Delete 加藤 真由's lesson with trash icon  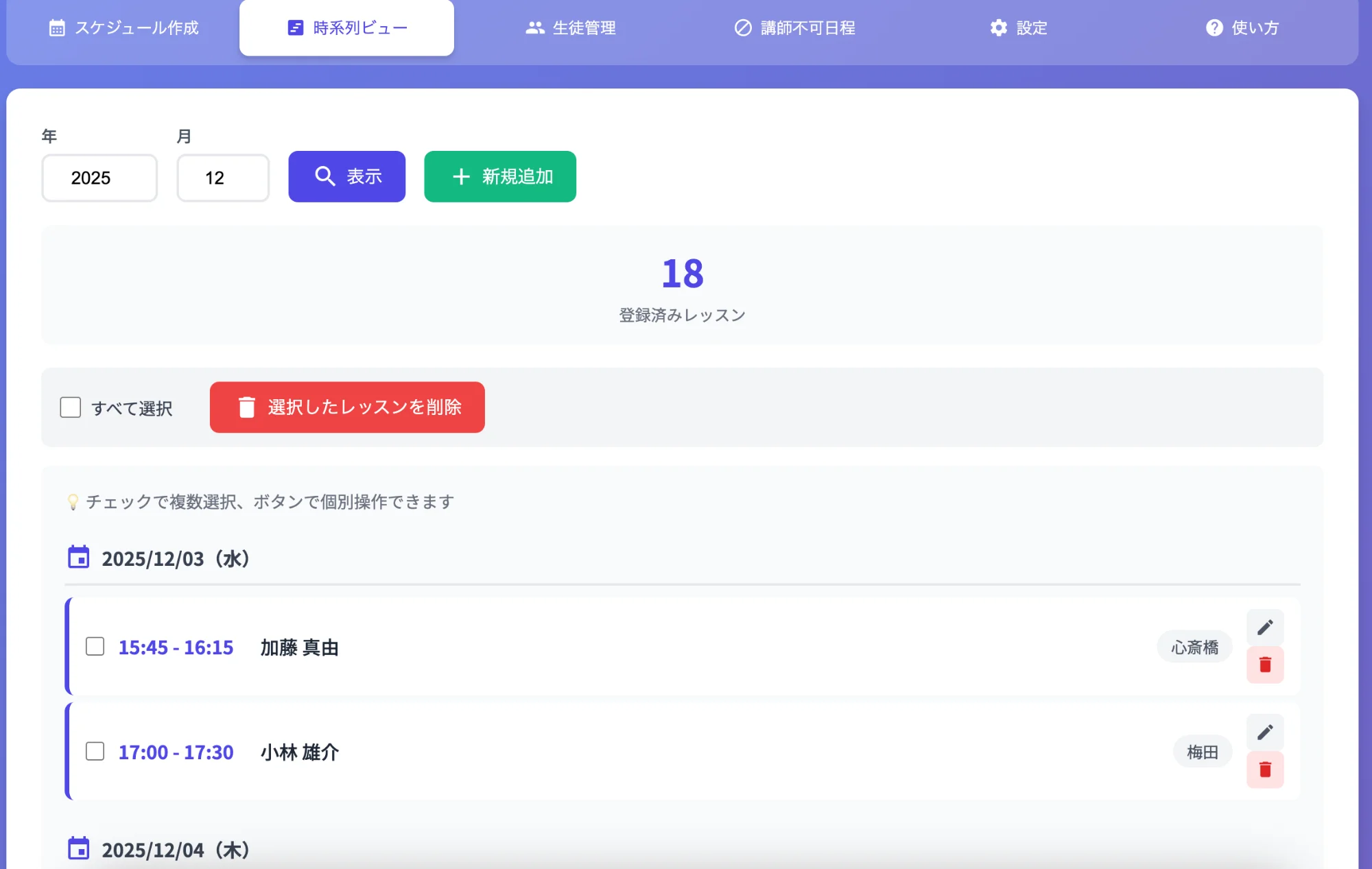(1265, 665)
